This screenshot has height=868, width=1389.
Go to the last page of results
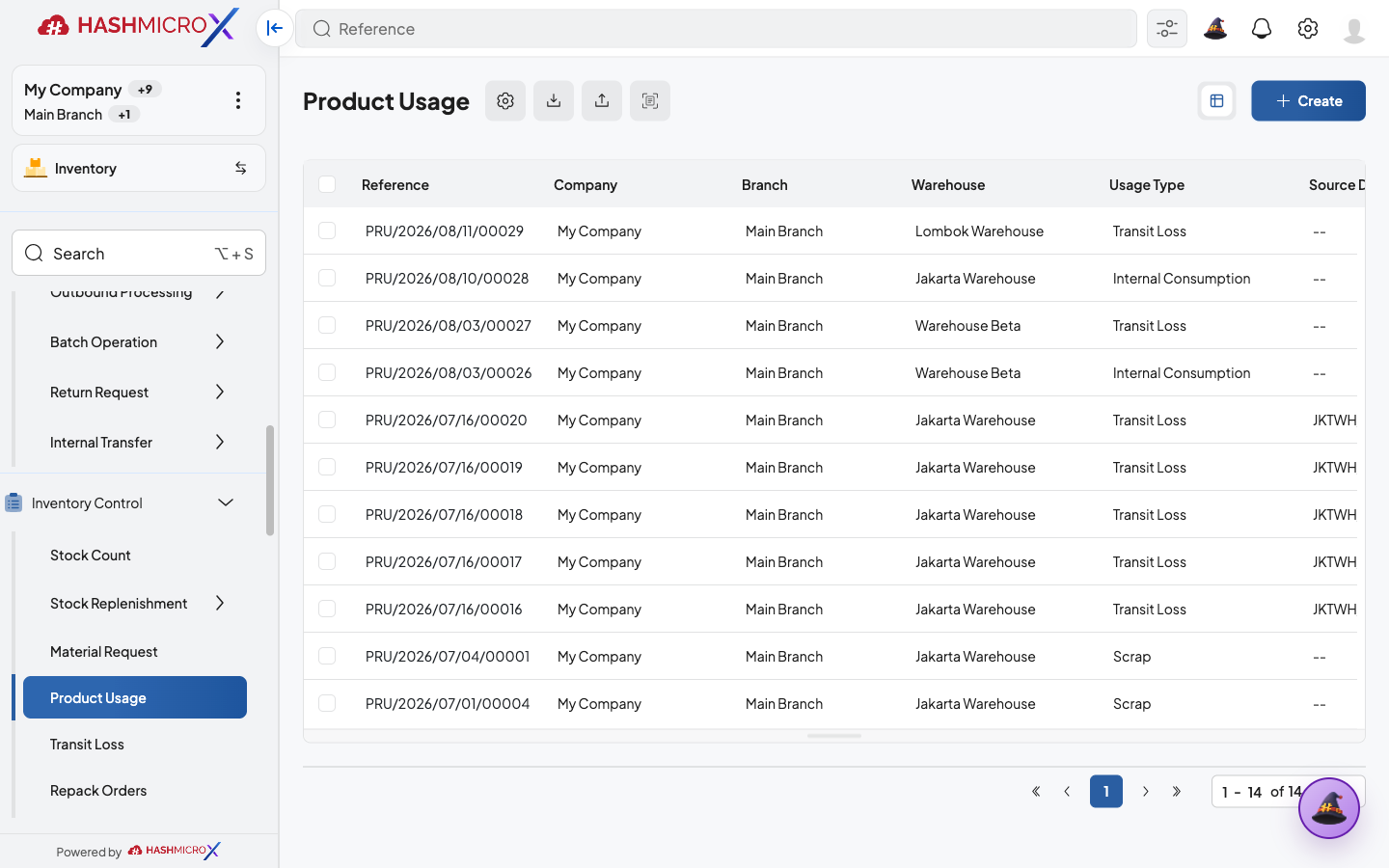tap(1177, 792)
